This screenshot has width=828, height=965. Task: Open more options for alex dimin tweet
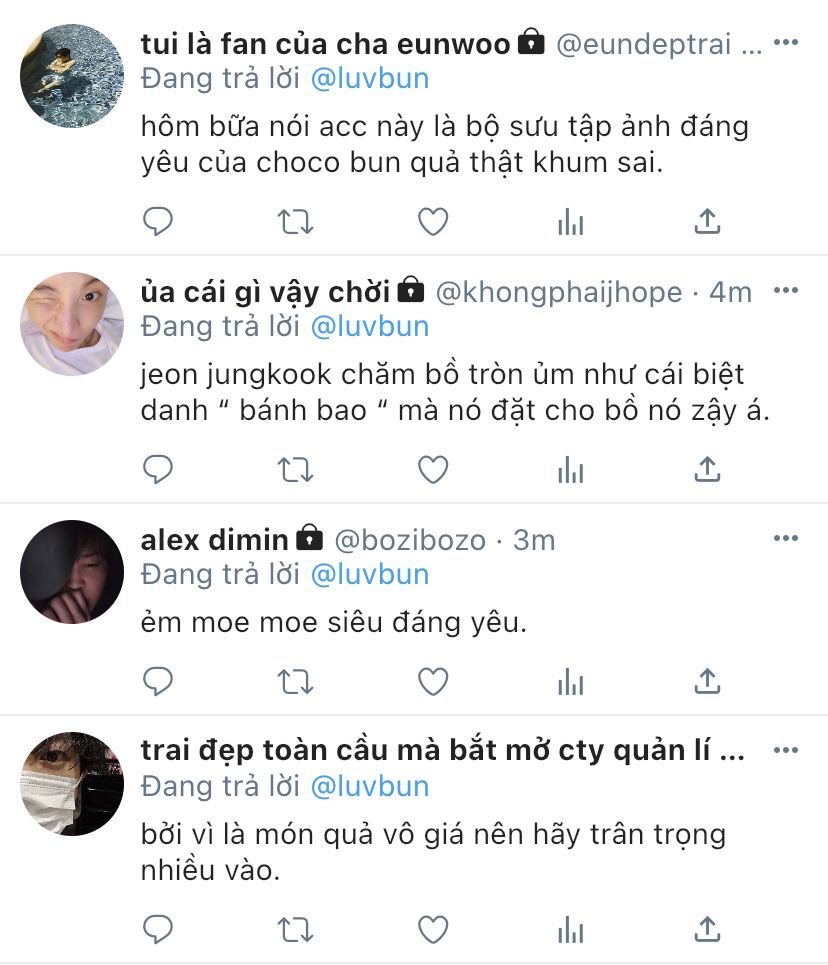point(786,538)
